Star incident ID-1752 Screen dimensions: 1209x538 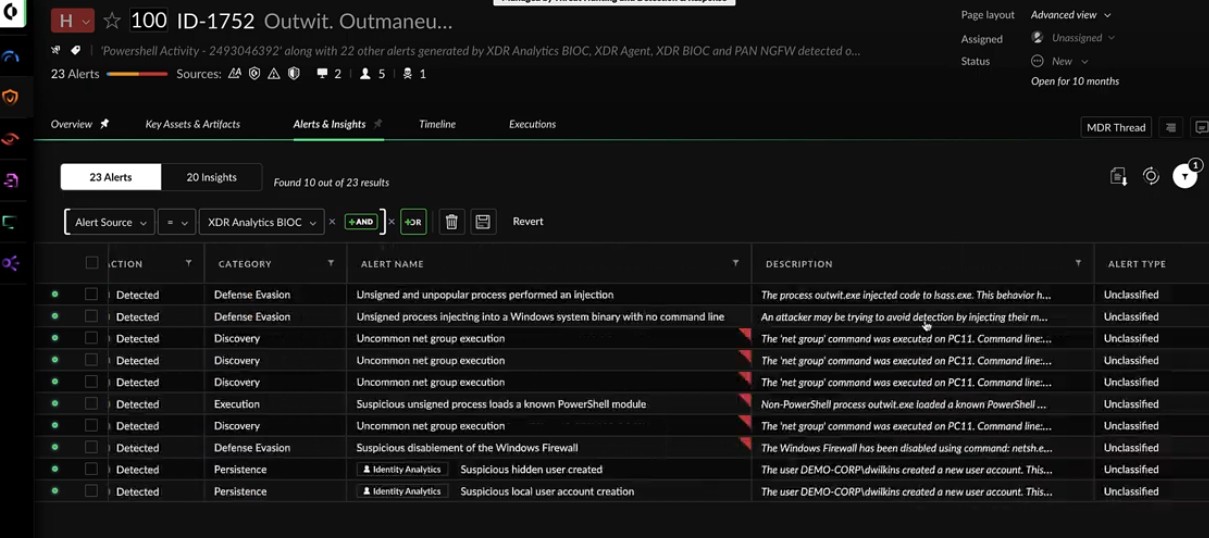[112, 21]
